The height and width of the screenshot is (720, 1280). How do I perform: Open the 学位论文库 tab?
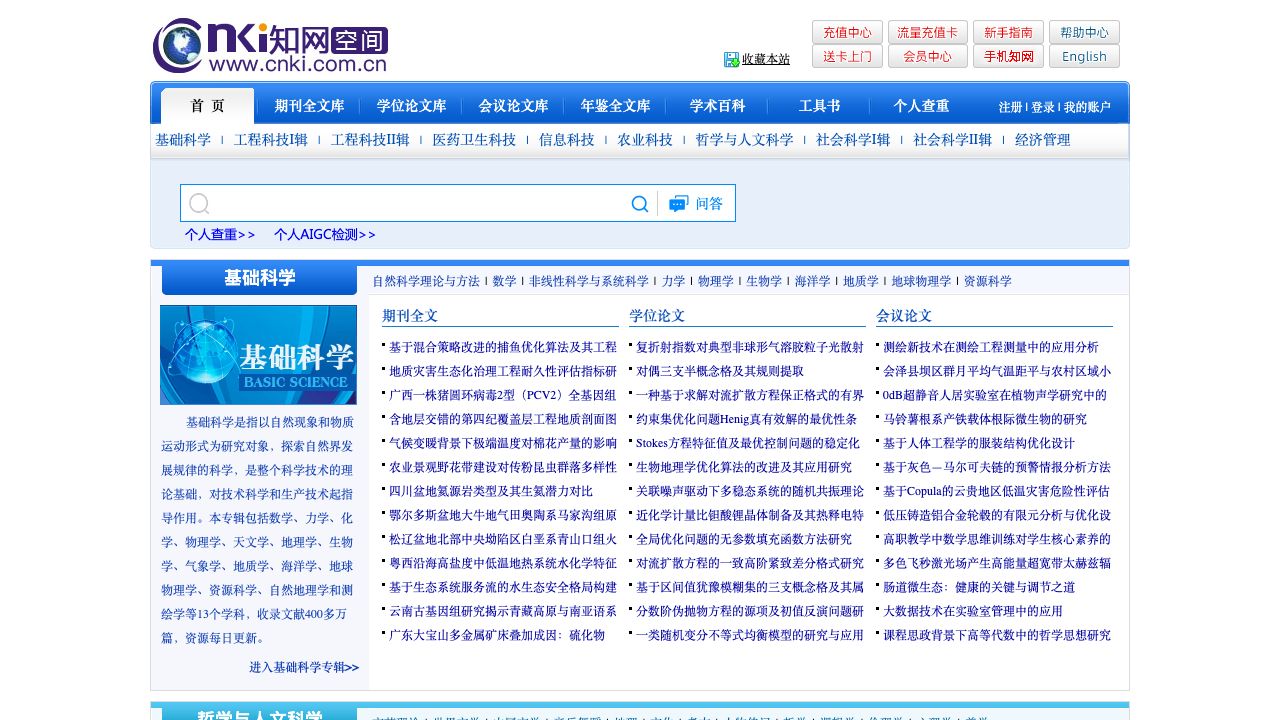411,106
